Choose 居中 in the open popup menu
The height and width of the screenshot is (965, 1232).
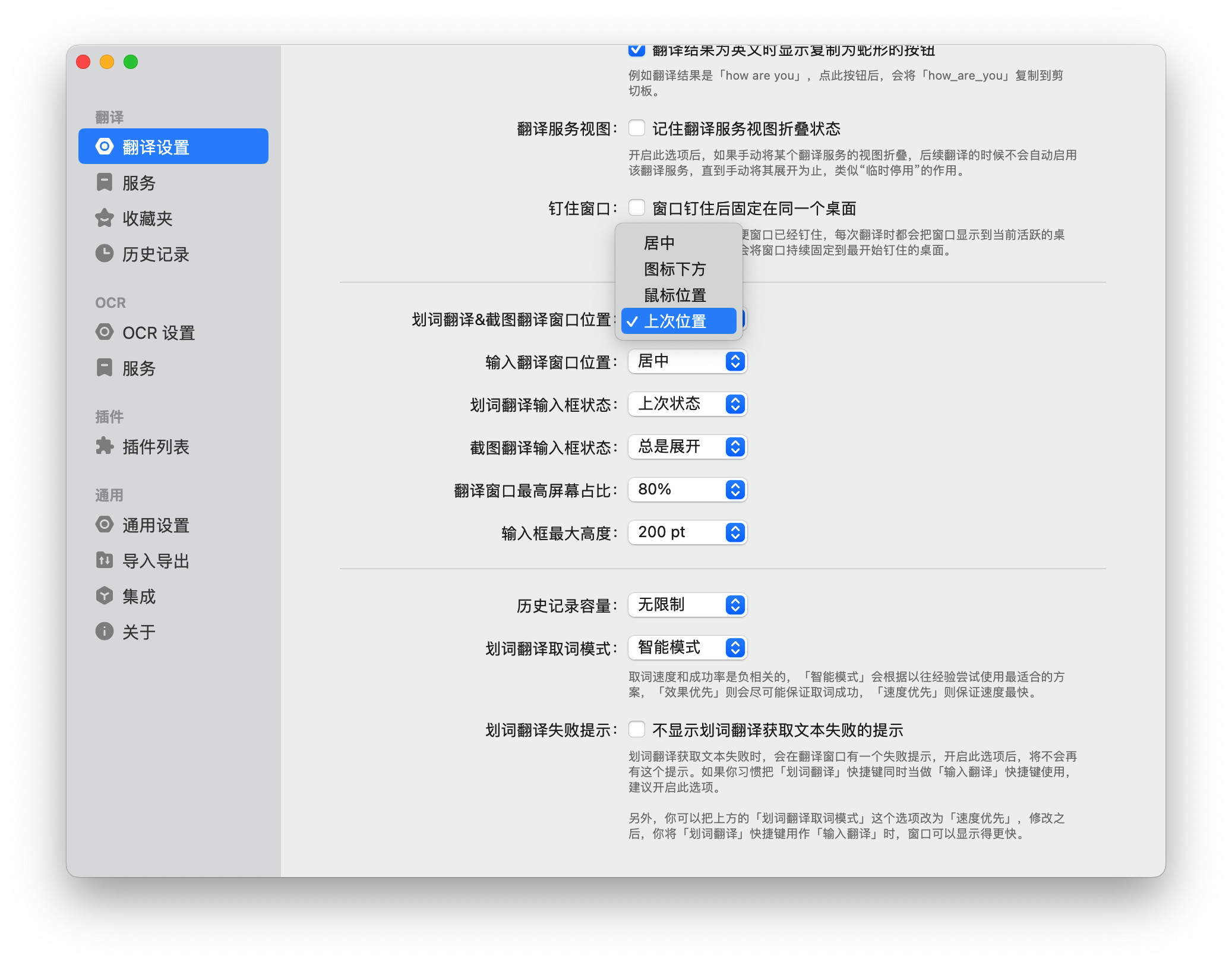click(x=659, y=243)
